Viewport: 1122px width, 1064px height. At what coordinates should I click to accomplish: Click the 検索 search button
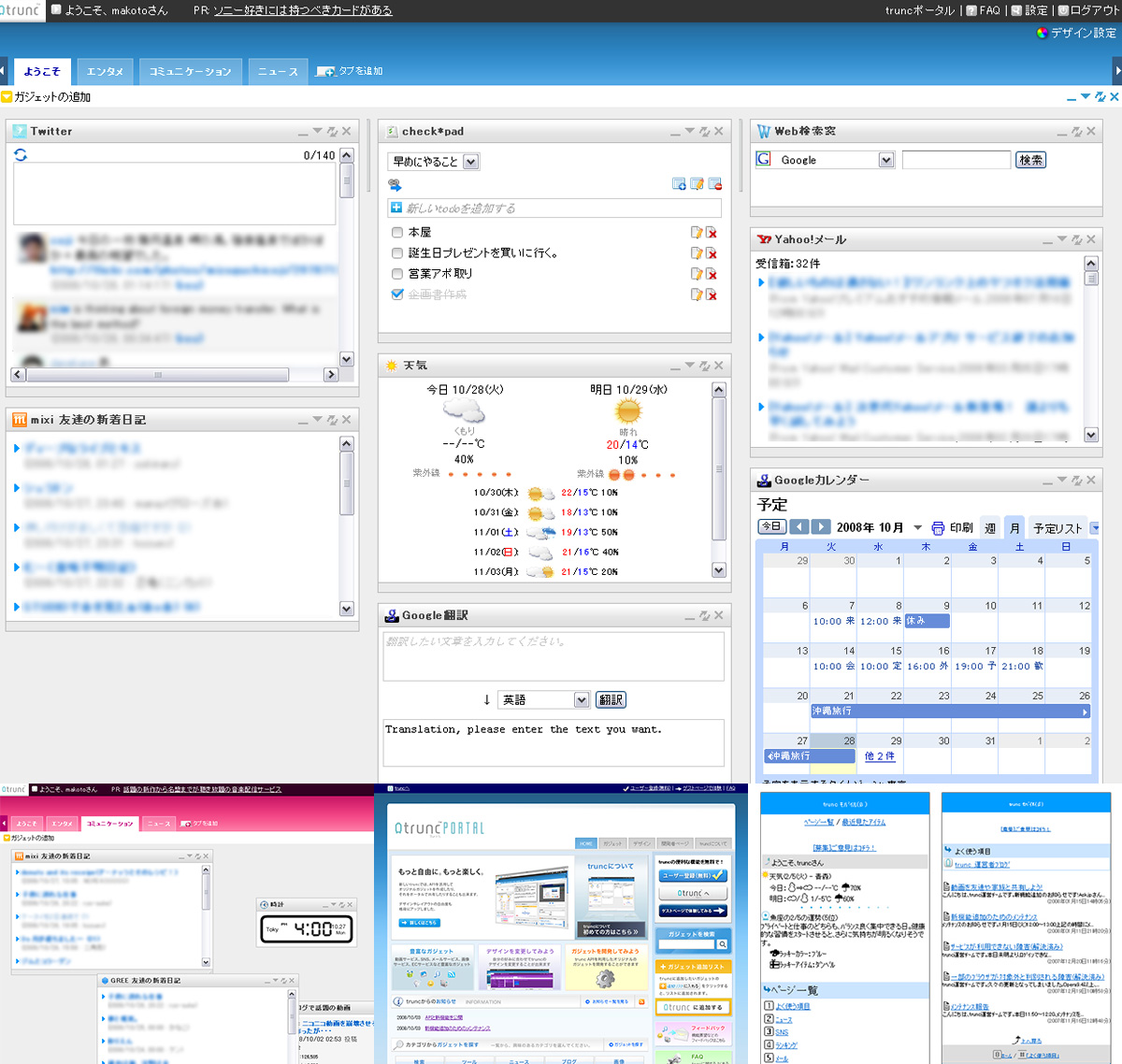[x=1031, y=160]
